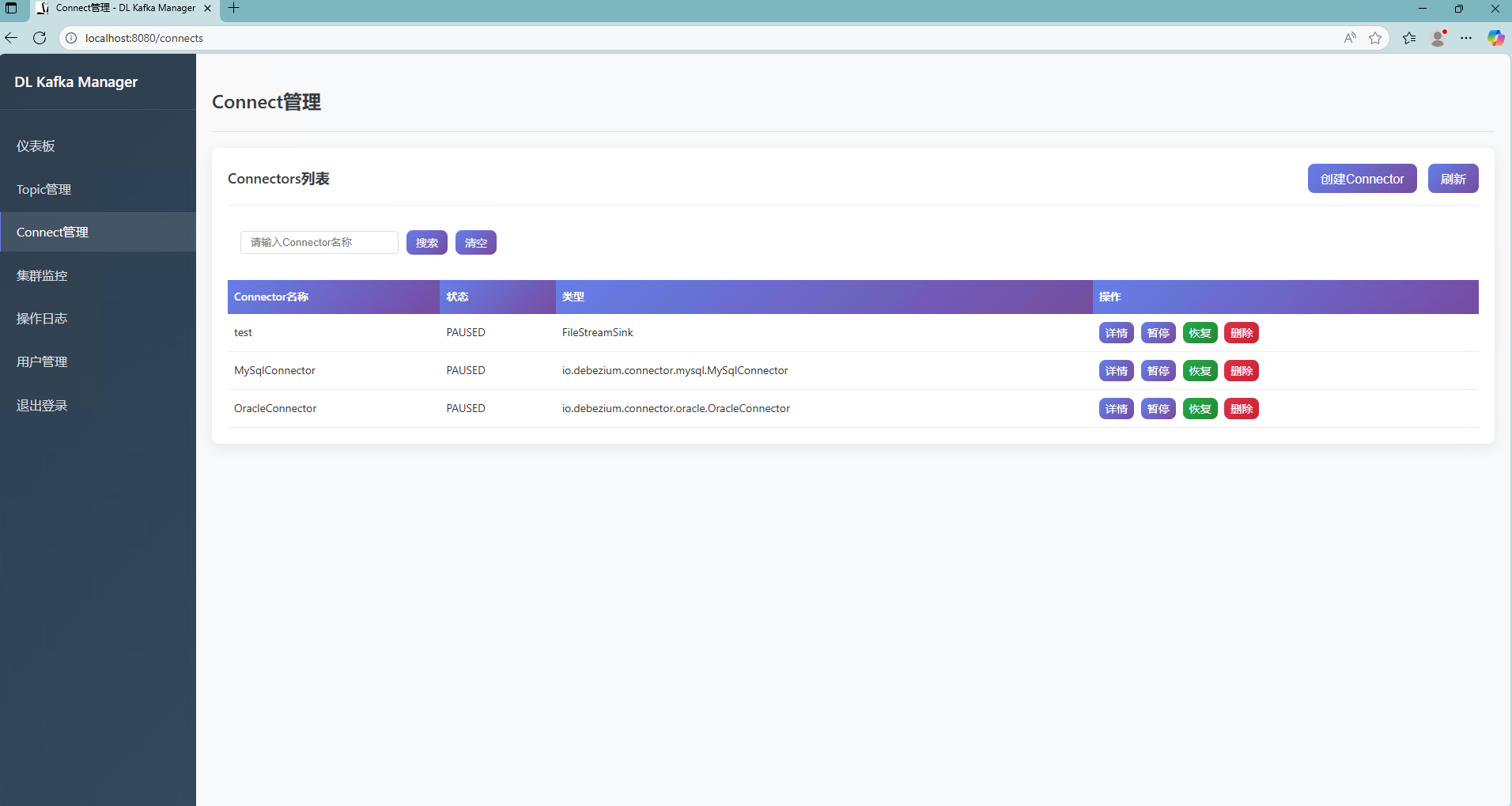
Task: Click 暂停 for MySqlConnector
Action: (1159, 371)
